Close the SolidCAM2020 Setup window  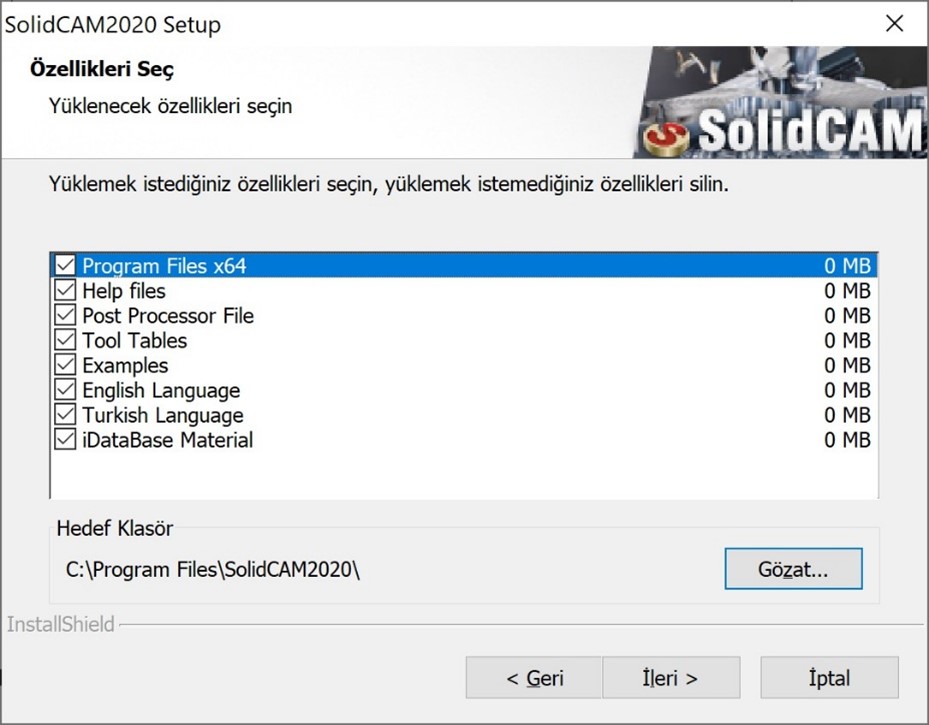pyautogui.click(x=894, y=24)
